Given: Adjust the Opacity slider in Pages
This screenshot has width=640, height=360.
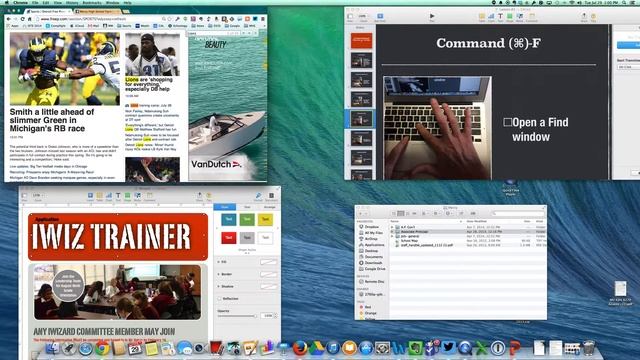Looking at the screenshot, I should (x=237, y=316).
